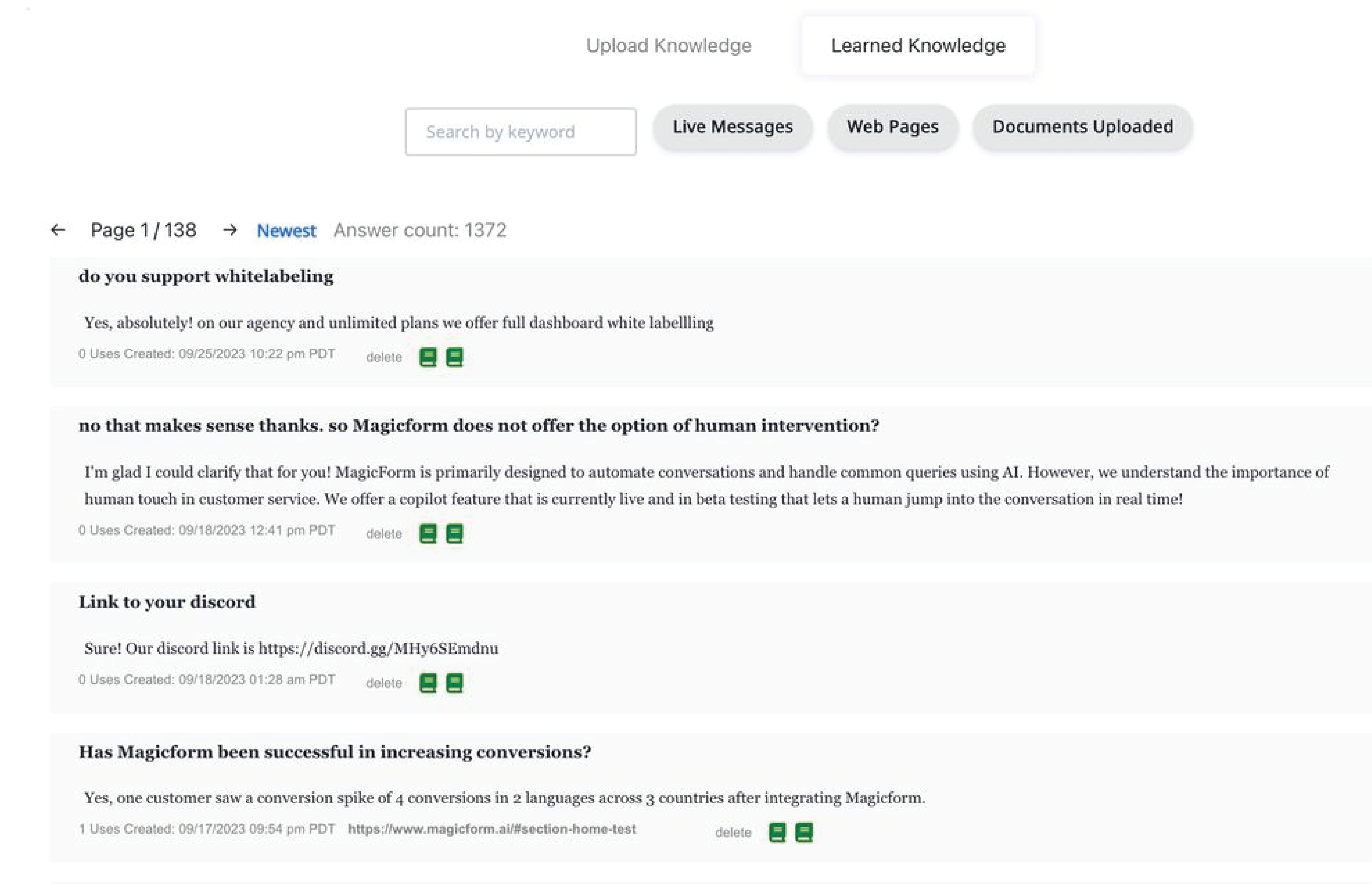Click second green book icon for whitelabeling answer
Image resolution: width=1372 pixels, height=884 pixels.
point(454,357)
